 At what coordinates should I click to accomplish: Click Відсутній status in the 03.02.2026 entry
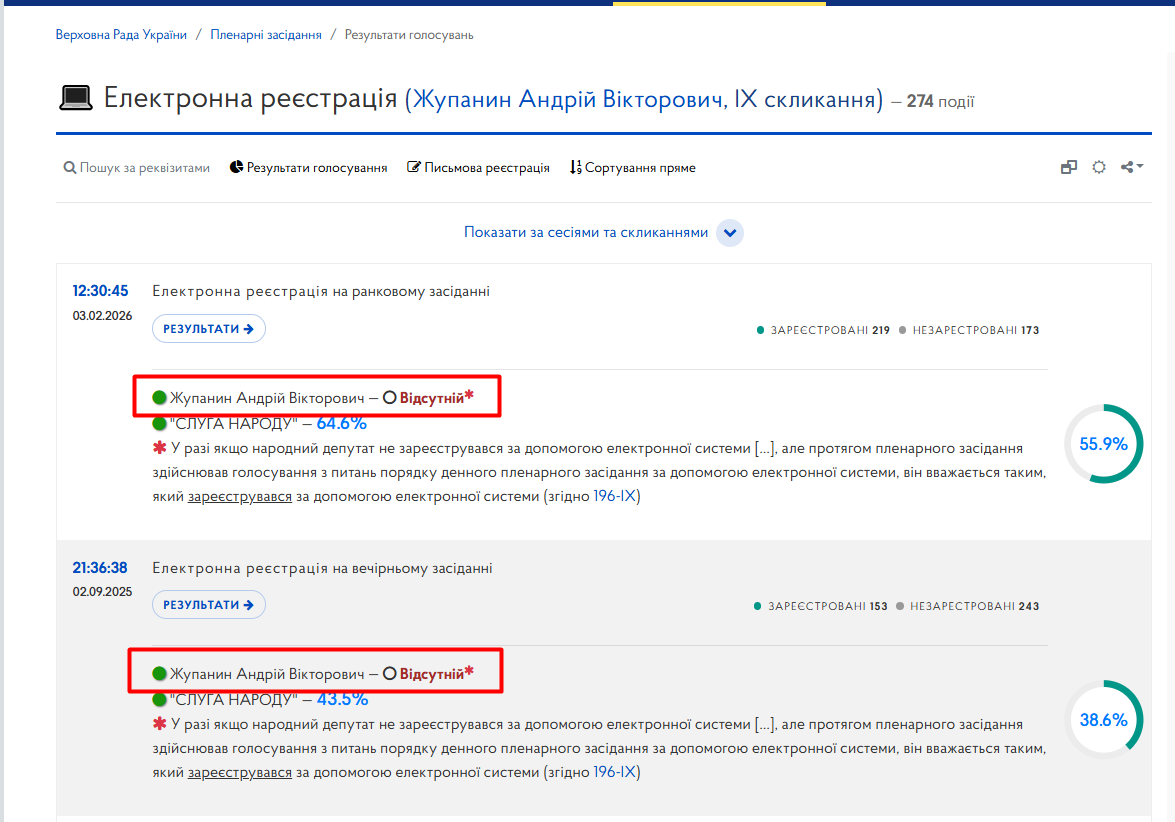(x=432, y=398)
